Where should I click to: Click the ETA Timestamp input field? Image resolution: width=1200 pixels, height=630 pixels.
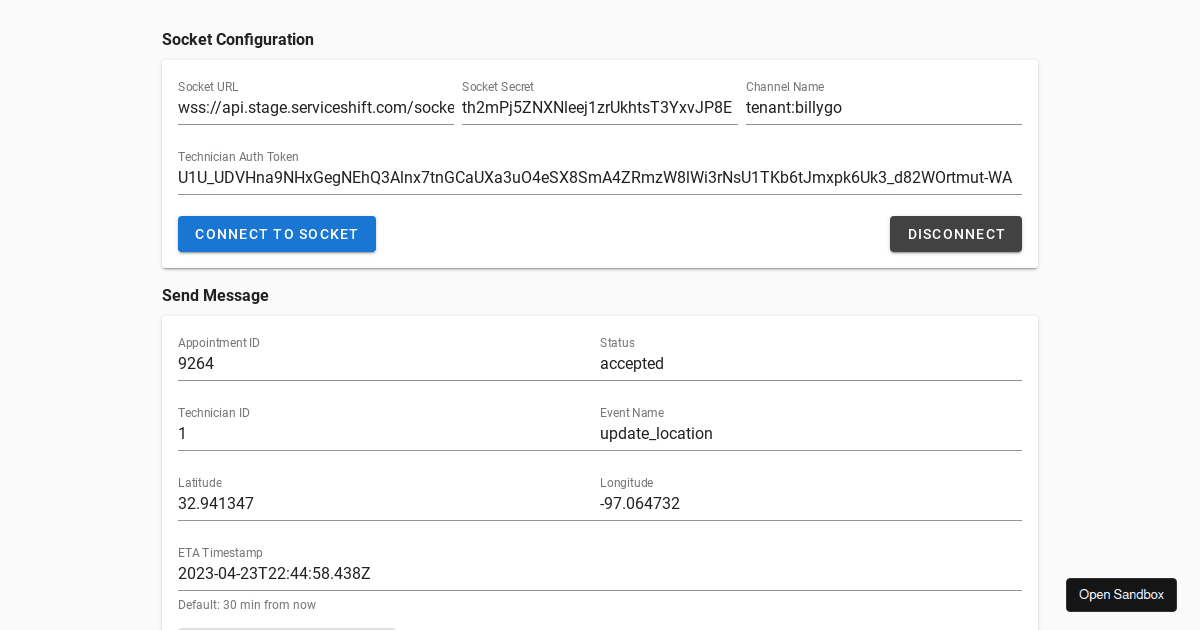click(599, 574)
